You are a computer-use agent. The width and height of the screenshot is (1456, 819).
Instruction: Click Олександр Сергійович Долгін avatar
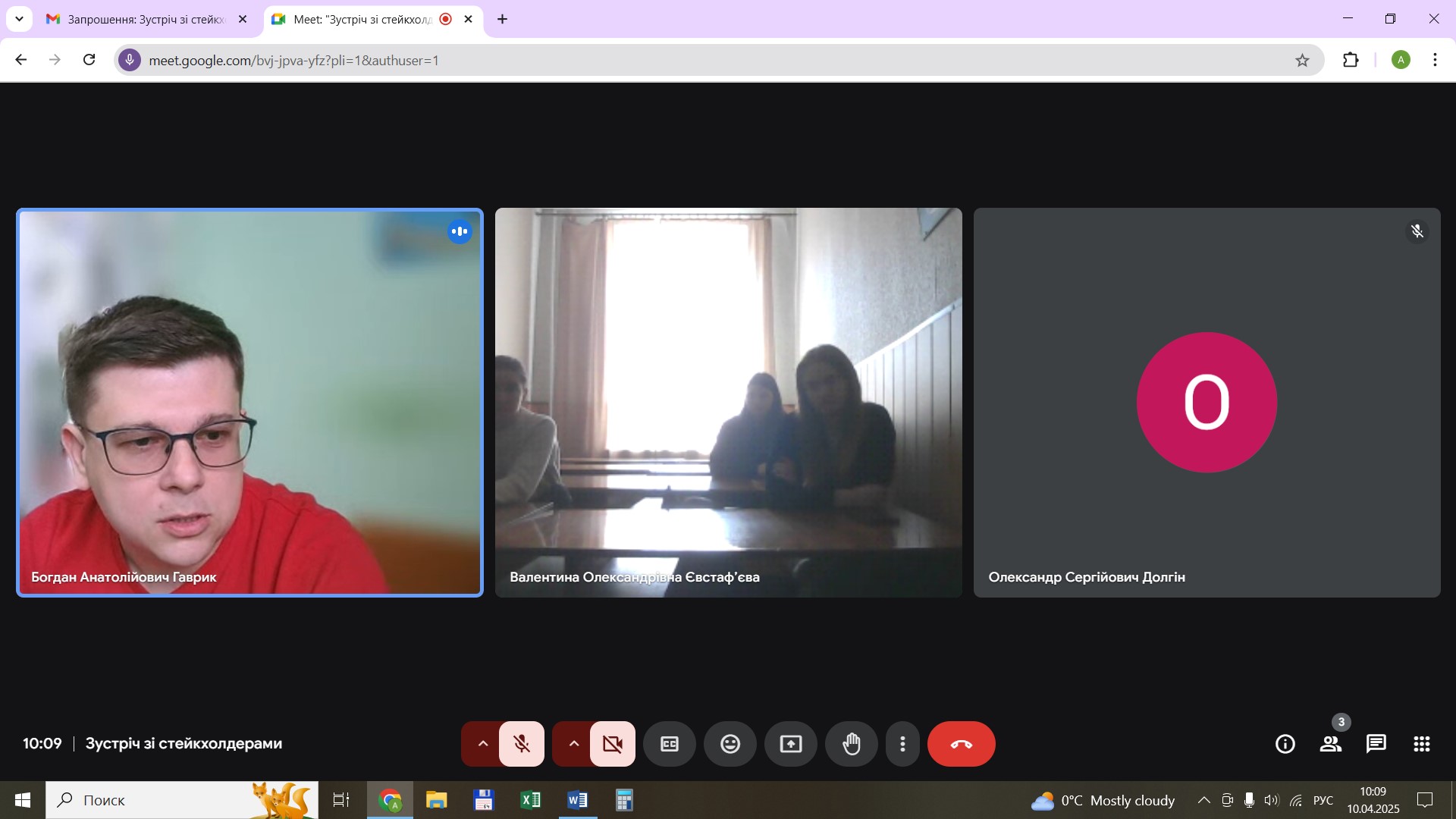pyautogui.click(x=1207, y=402)
